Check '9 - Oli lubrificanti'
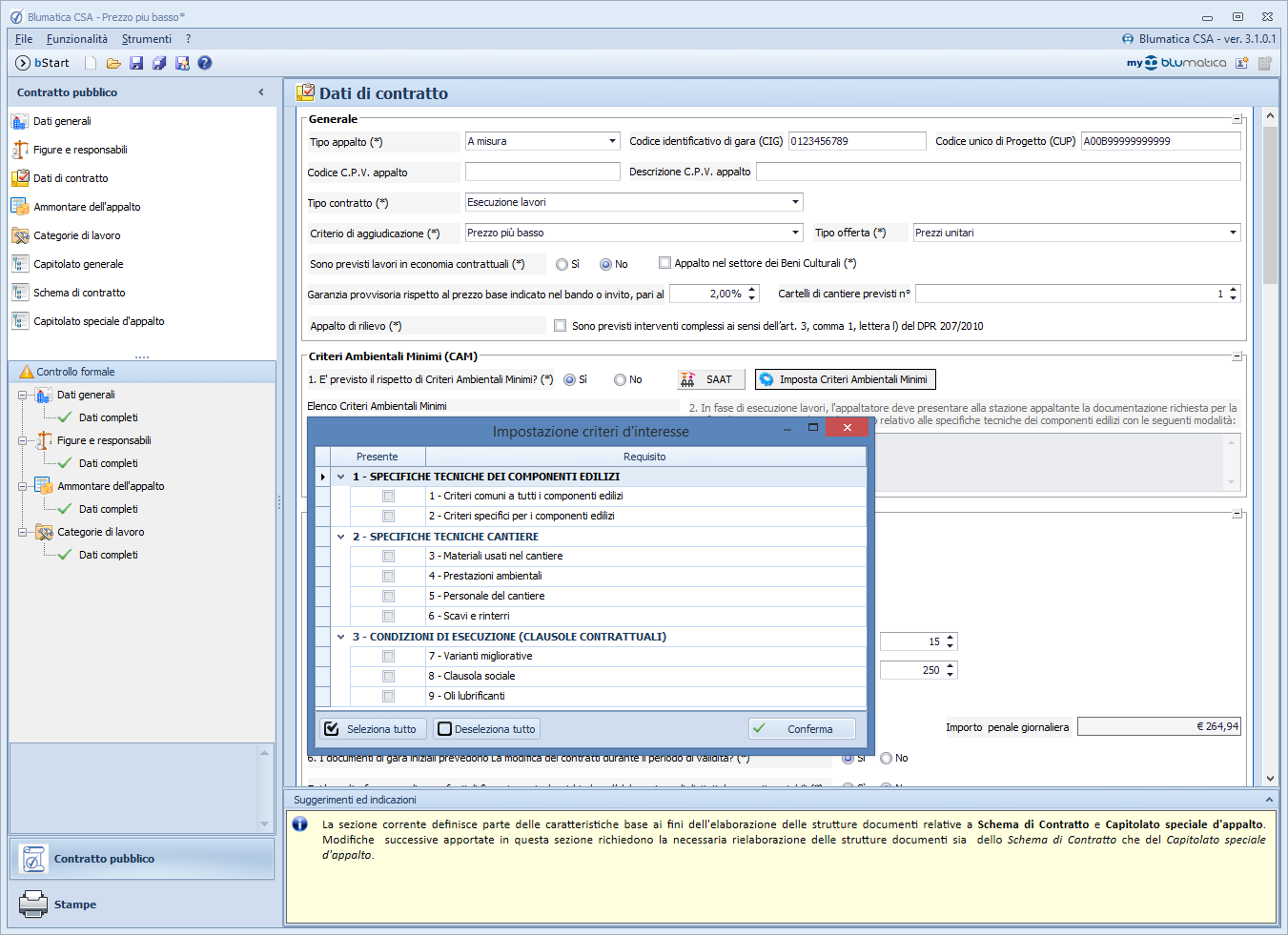This screenshot has width=1288, height=935. click(388, 696)
